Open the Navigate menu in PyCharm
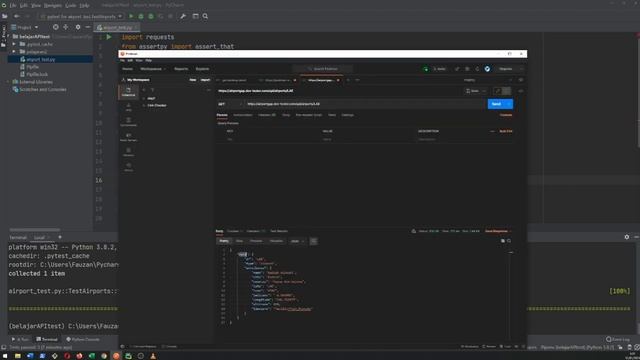Viewport: 640px width, 360px height. click(53, 5)
